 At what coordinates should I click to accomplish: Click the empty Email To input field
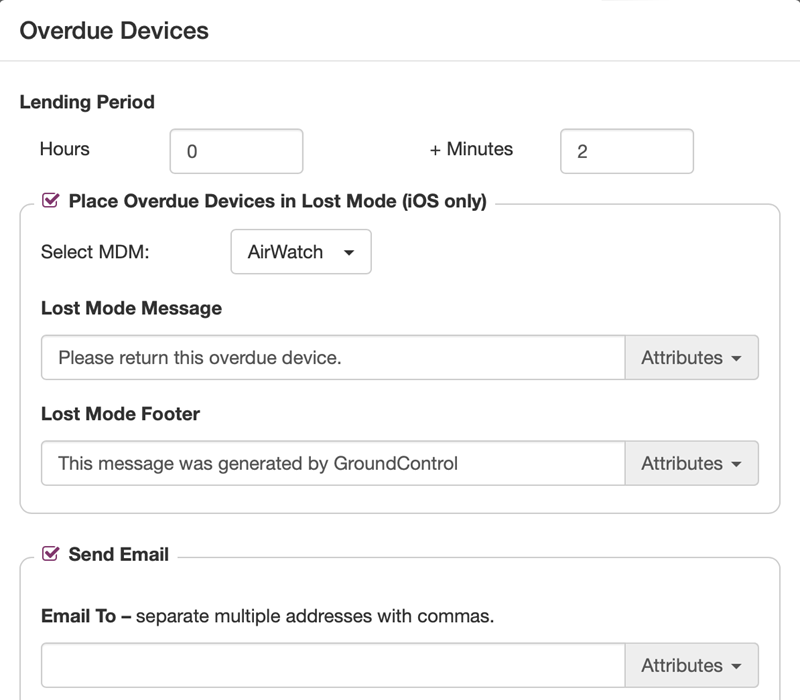(x=333, y=665)
